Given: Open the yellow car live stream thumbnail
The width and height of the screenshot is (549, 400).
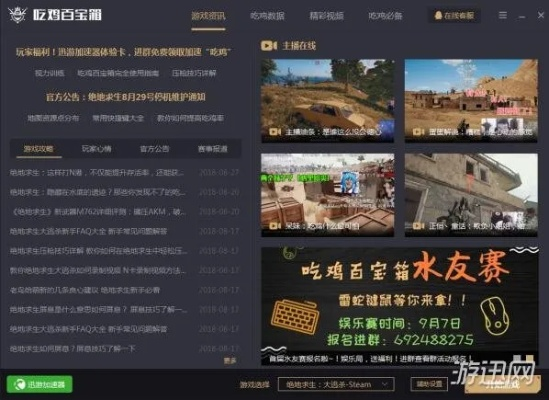Looking at the screenshot, I should 328,101.
